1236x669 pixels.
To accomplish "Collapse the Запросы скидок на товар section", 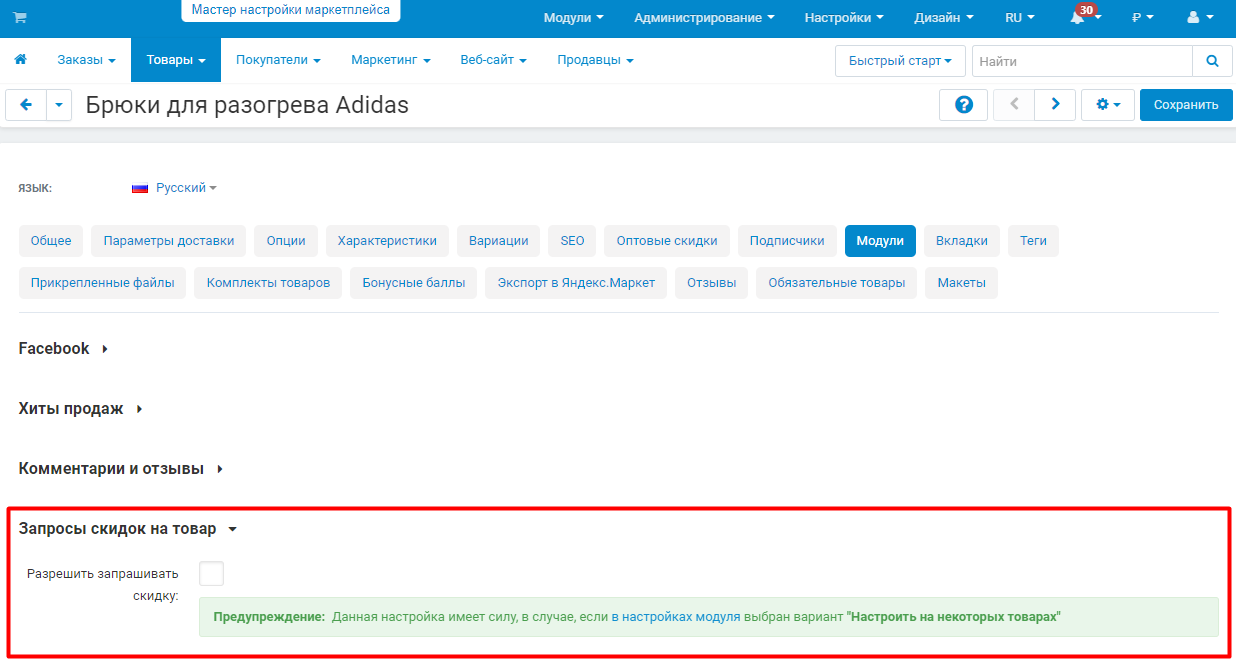I will point(128,529).
